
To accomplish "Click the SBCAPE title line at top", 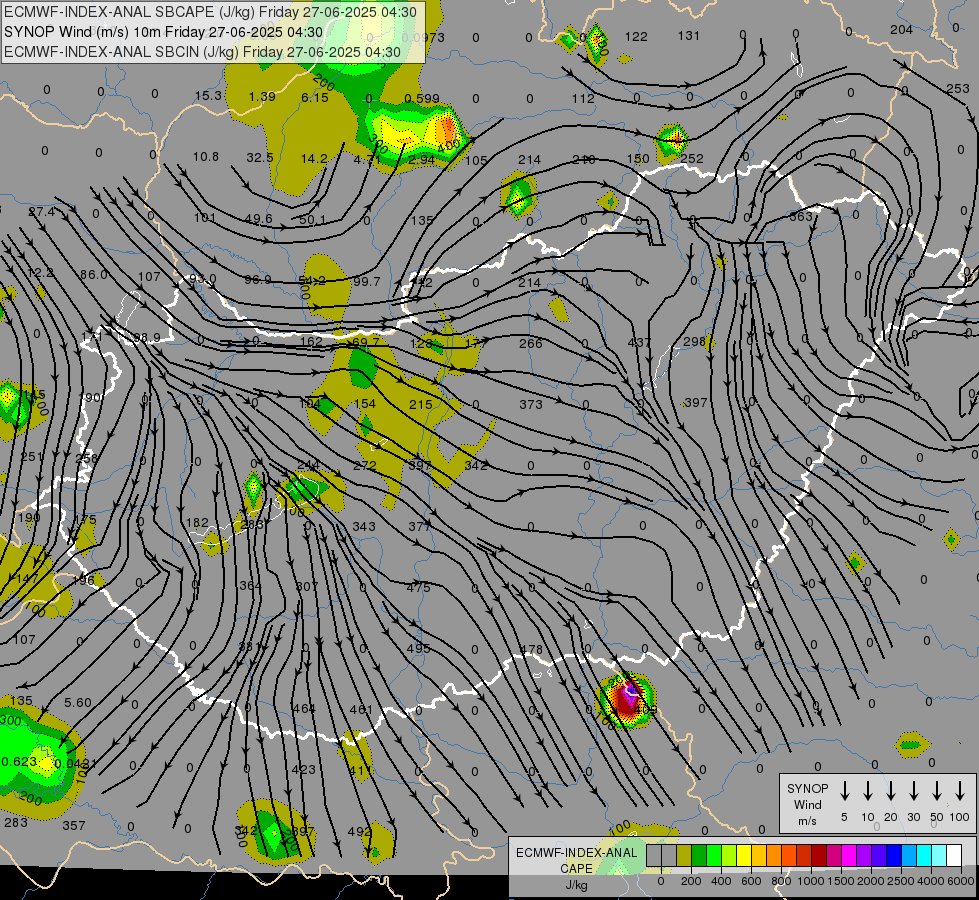I will 210,12.
